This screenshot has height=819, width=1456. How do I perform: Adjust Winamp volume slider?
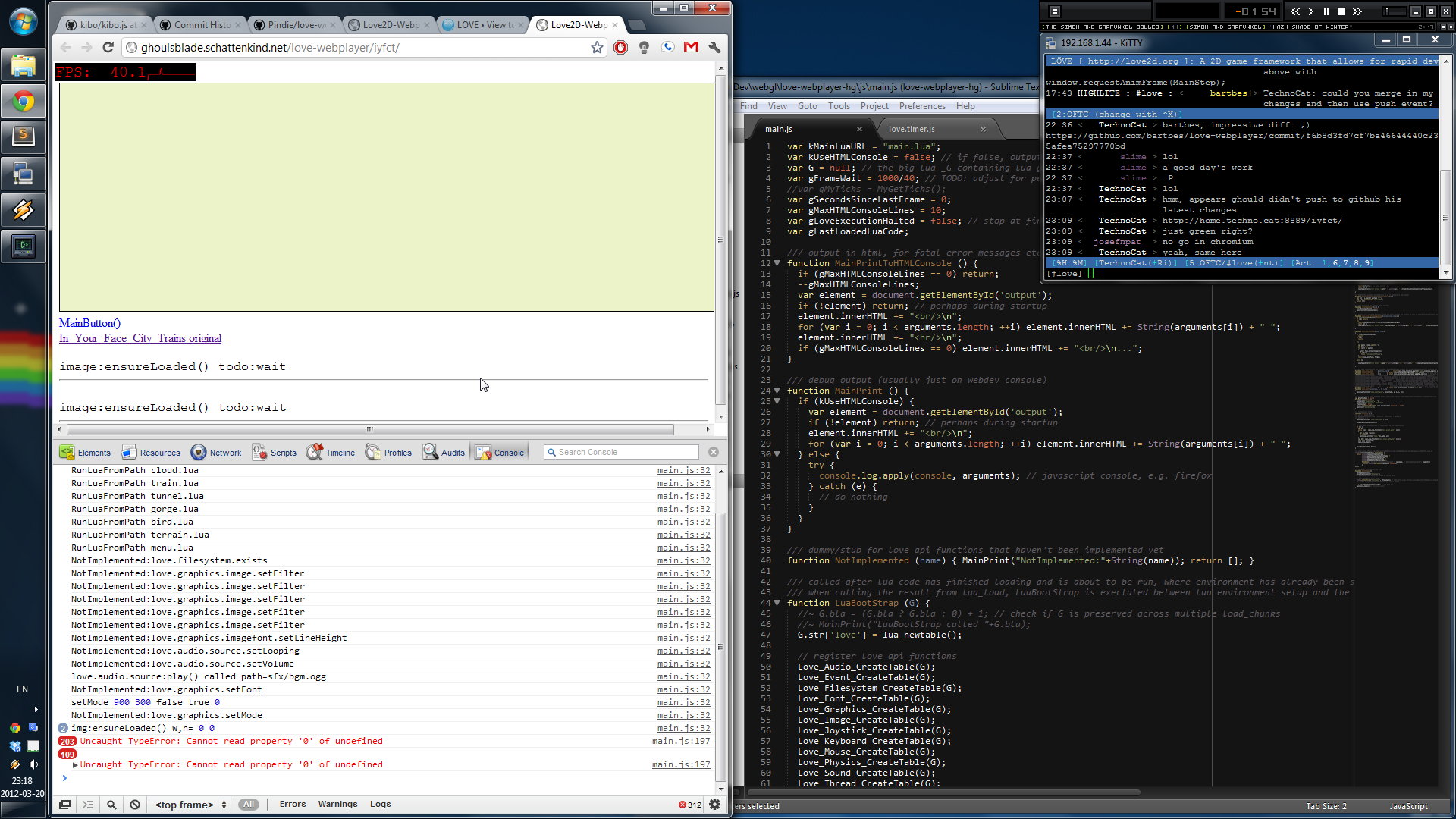tap(1392, 11)
